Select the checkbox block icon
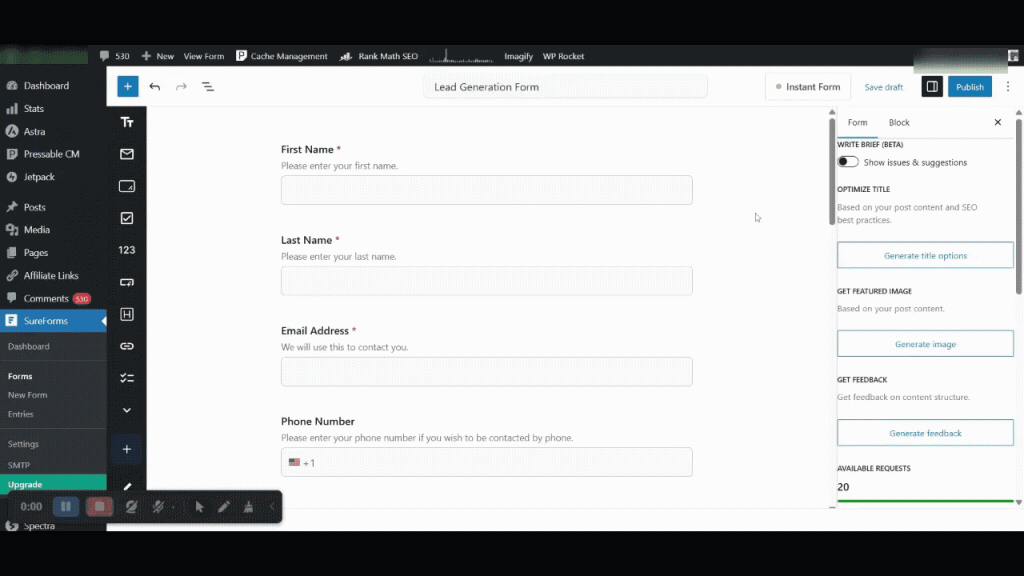 point(127,218)
